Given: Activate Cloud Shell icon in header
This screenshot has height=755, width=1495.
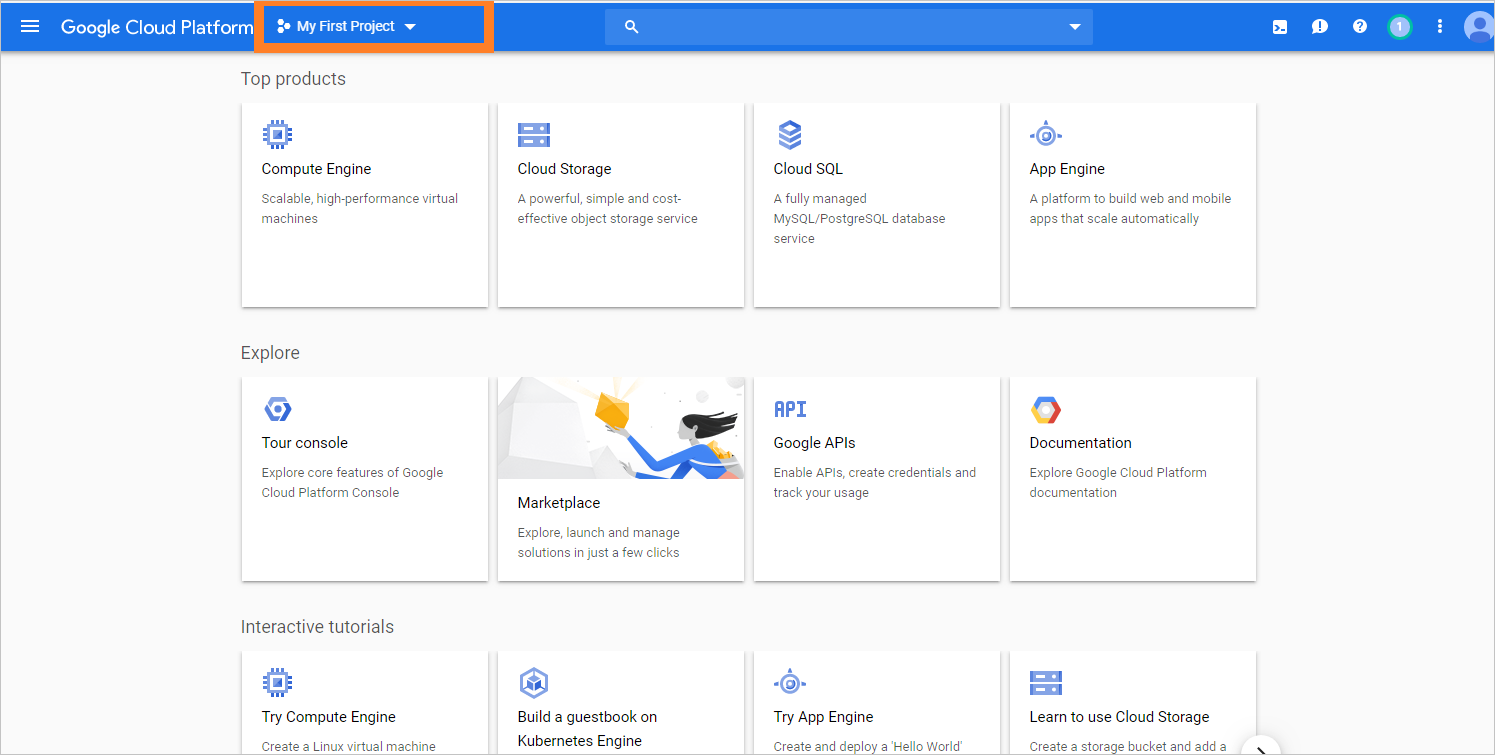Looking at the screenshot, I should click(1280, 27).
